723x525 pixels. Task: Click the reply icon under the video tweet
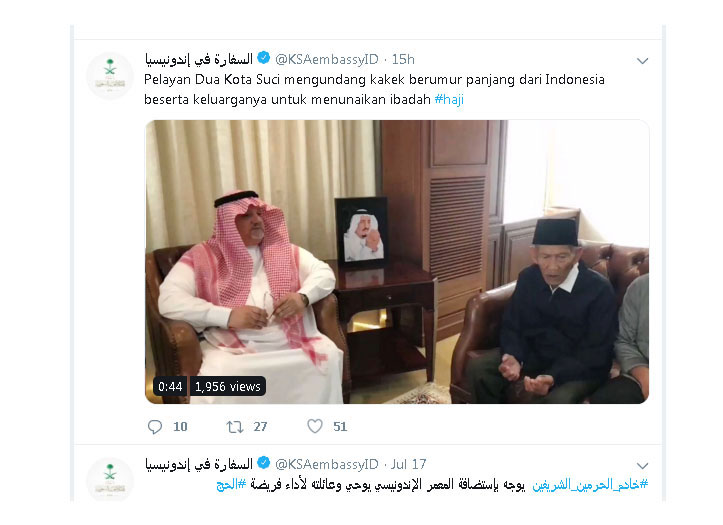(154, 427)
